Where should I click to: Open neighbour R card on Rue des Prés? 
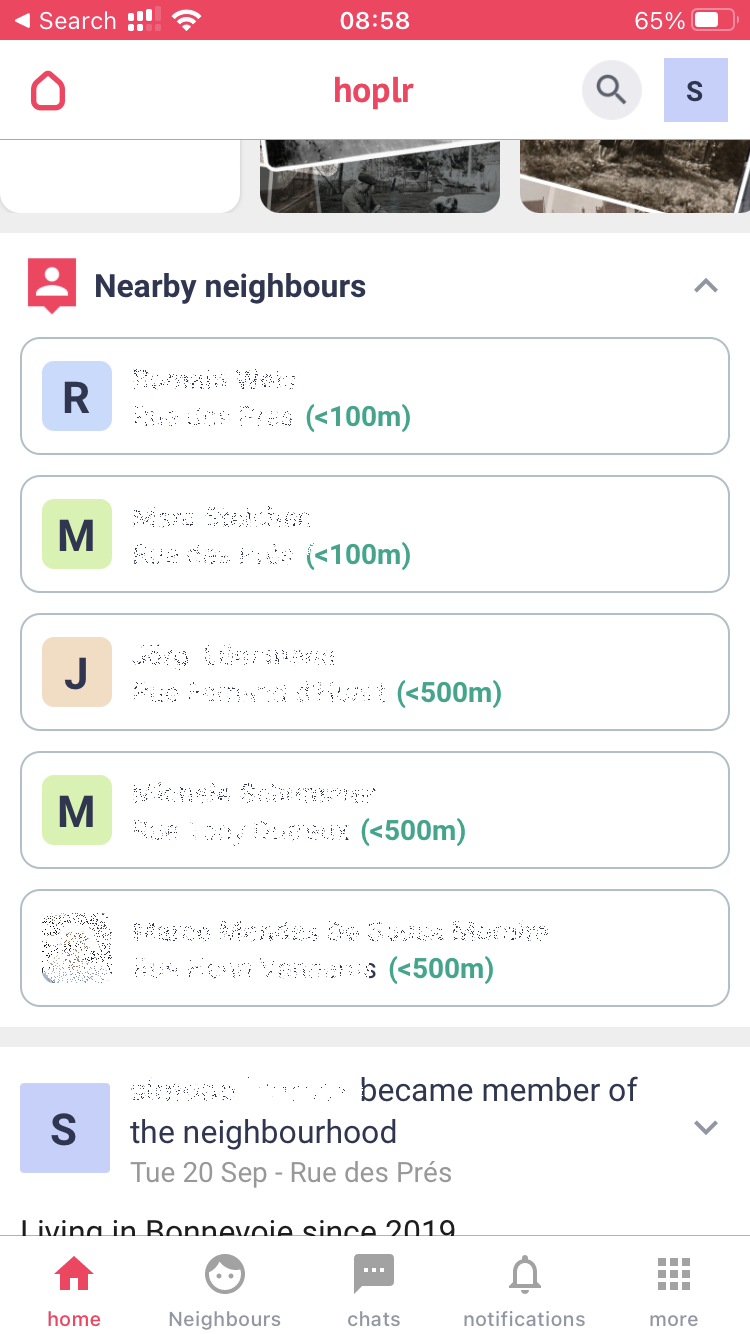pyautogui.click(x=375, y=396)
